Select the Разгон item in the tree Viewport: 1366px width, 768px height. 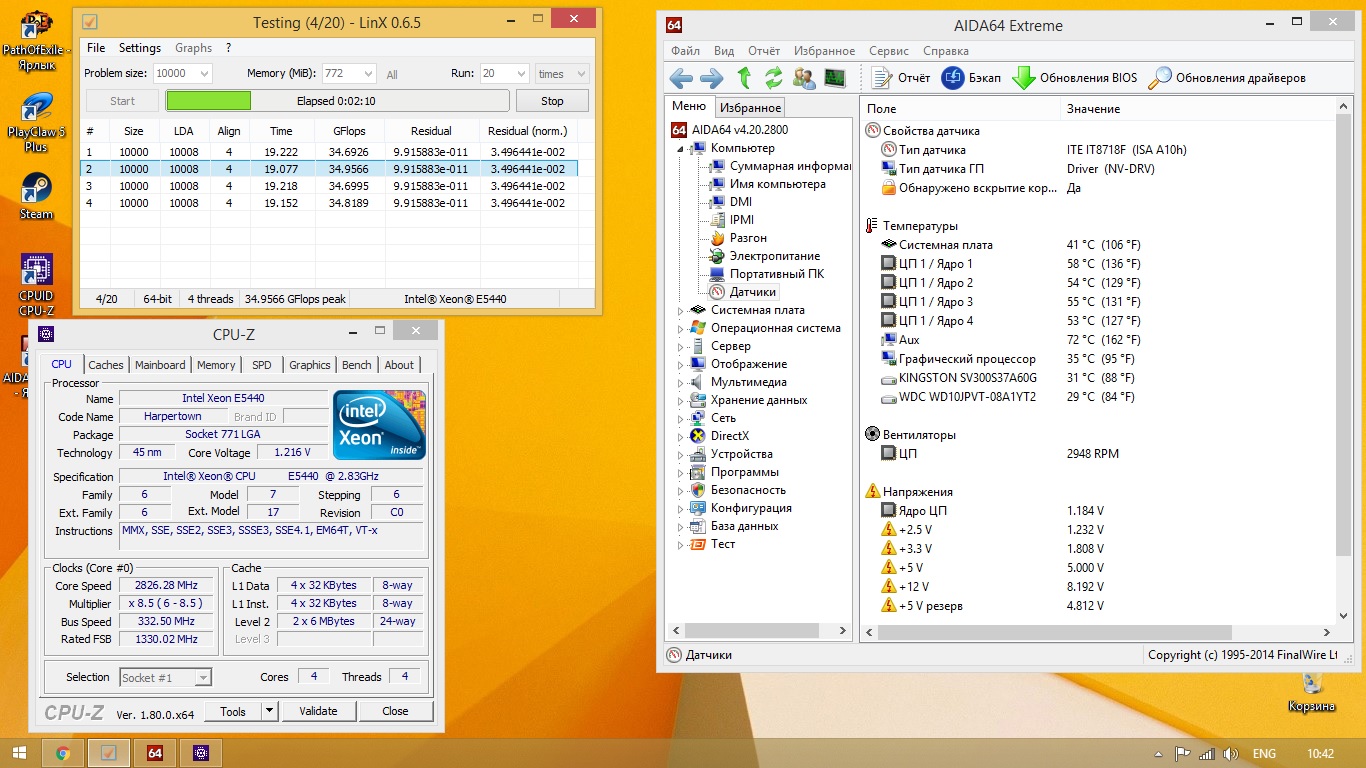tap(748, 238)
